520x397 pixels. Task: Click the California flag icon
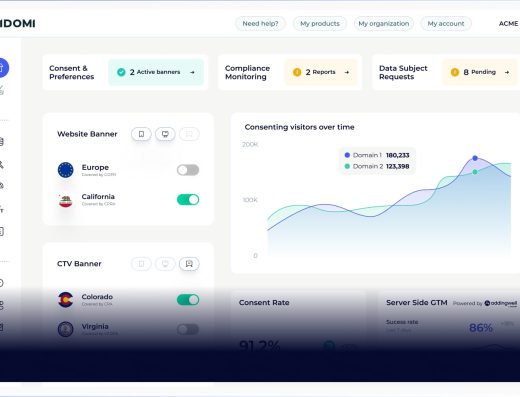65,201
